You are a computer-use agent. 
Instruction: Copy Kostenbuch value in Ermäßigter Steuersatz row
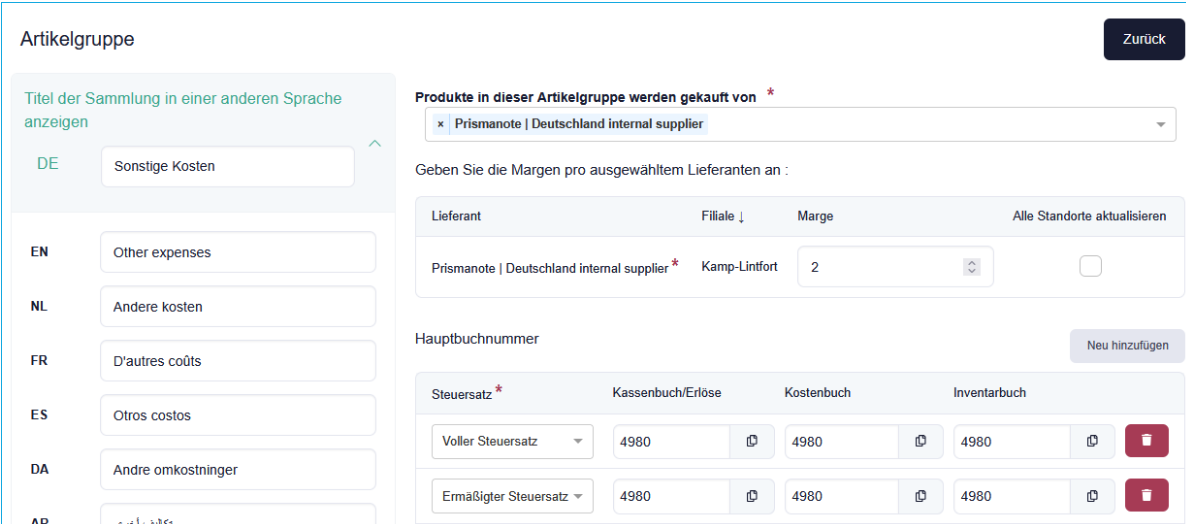[x=921, y=496]
